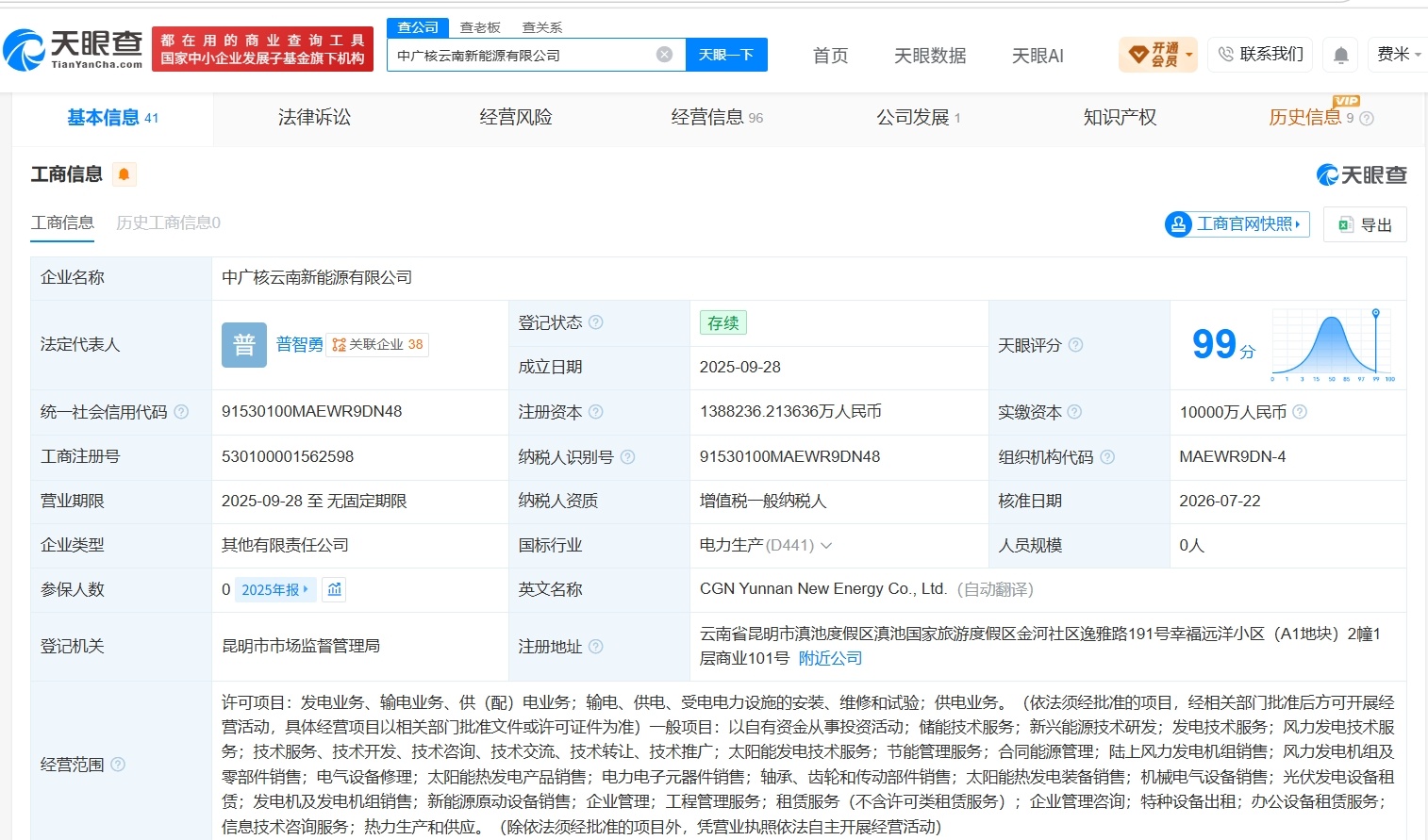The image size is (1428, 840).
Task: Click help icon next to 天眼评分
Action: [x=1075, y=345]
